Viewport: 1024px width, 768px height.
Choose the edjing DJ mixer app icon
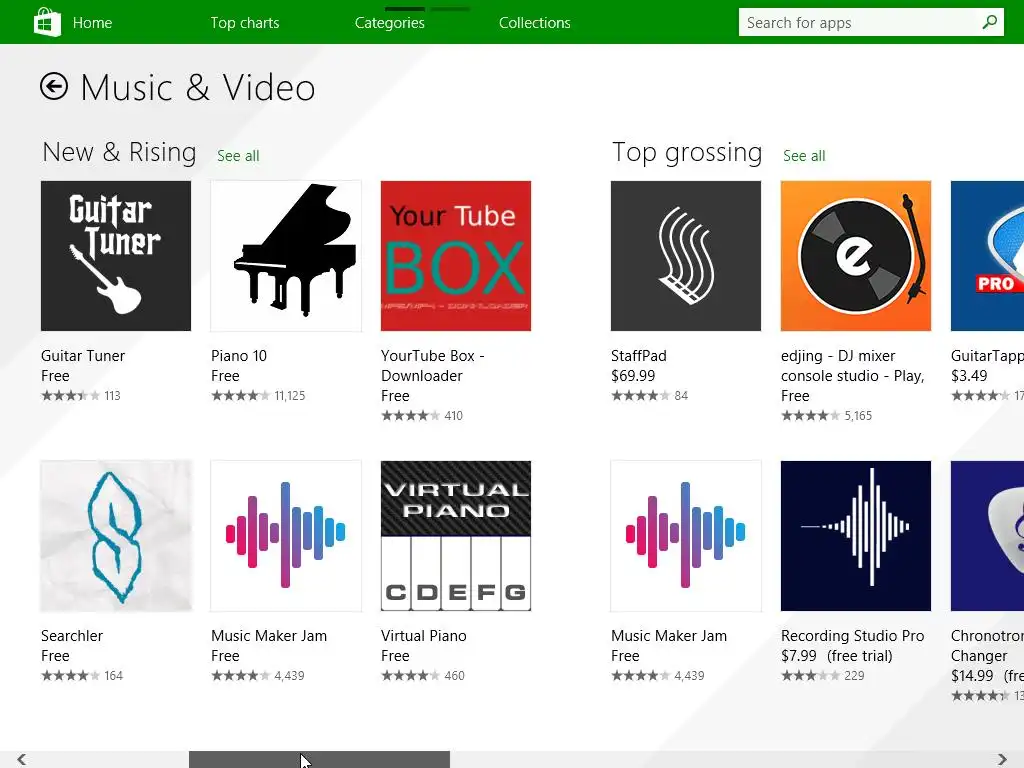coord(856,256)
